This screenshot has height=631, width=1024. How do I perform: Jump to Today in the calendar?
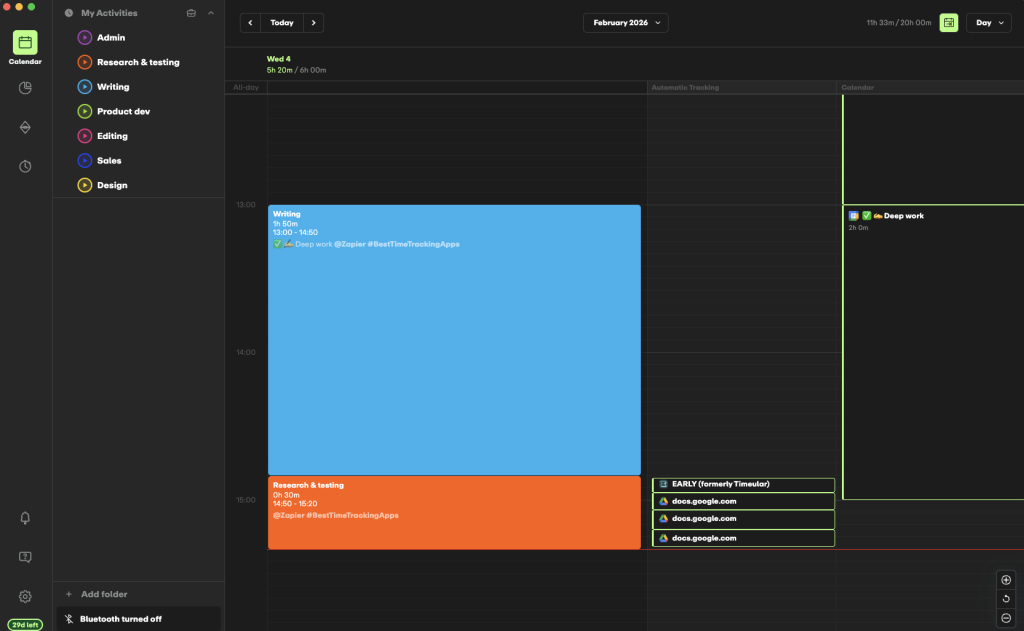[x=282, y=22]
